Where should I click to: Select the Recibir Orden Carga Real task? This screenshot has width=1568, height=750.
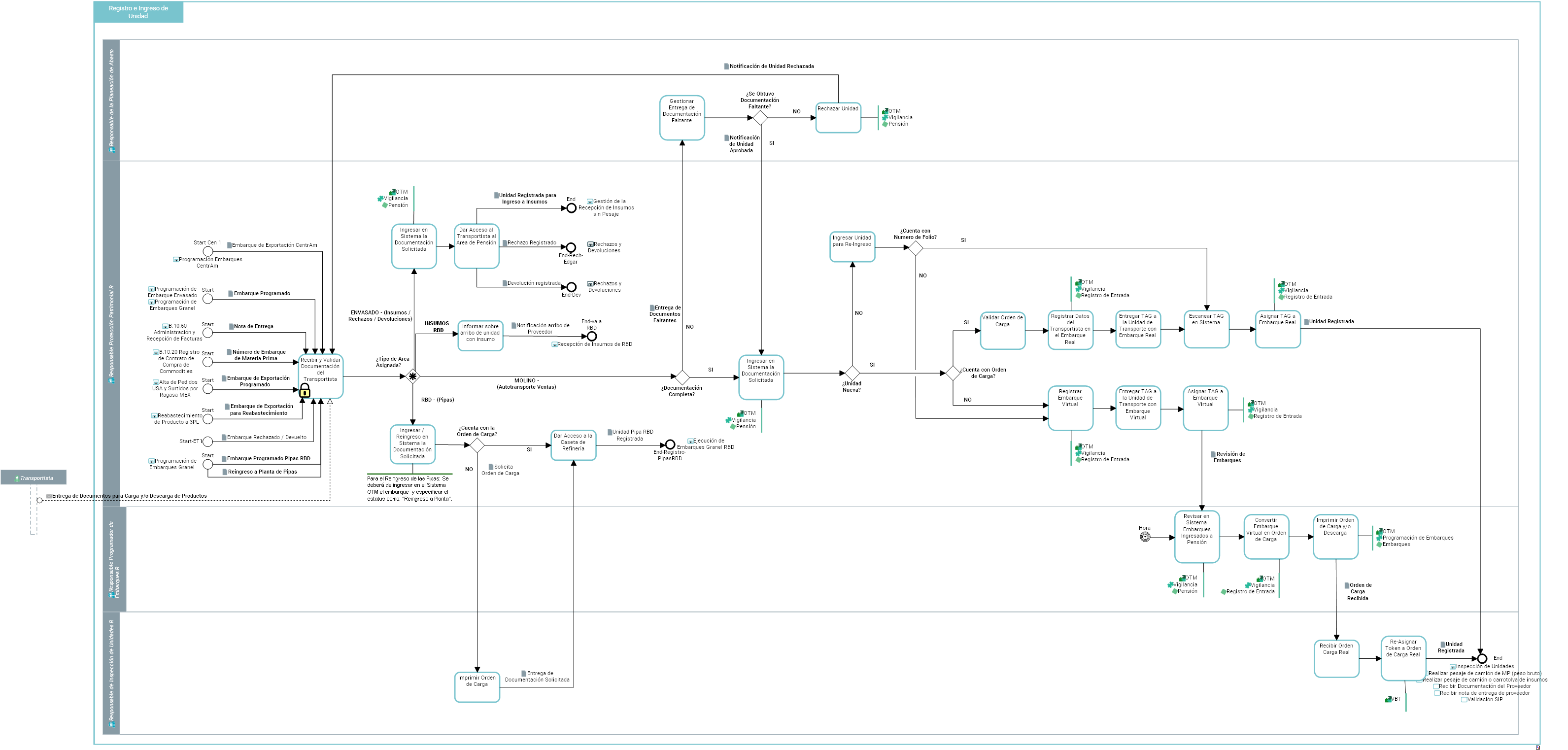tap(1337, 659)
